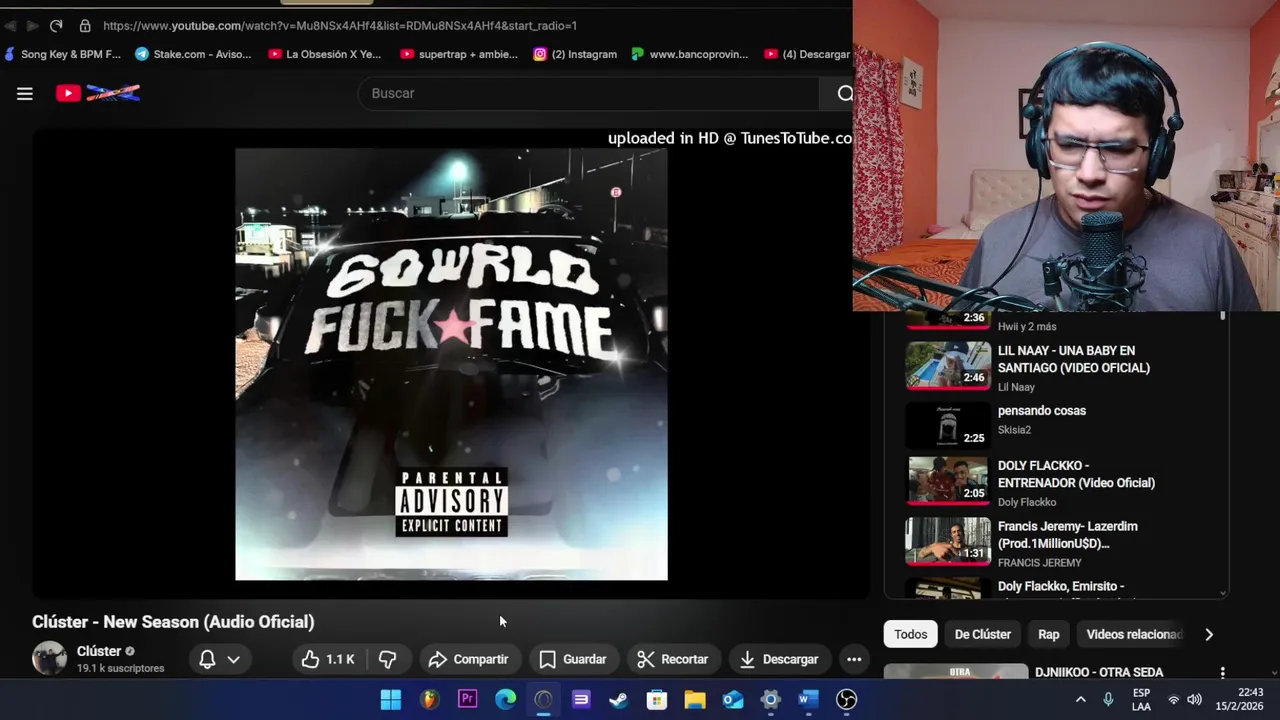Click the Descargar download button
The width and height of the screenshot is (1280, 720).
pyautogui.click(x=779, y=659)
